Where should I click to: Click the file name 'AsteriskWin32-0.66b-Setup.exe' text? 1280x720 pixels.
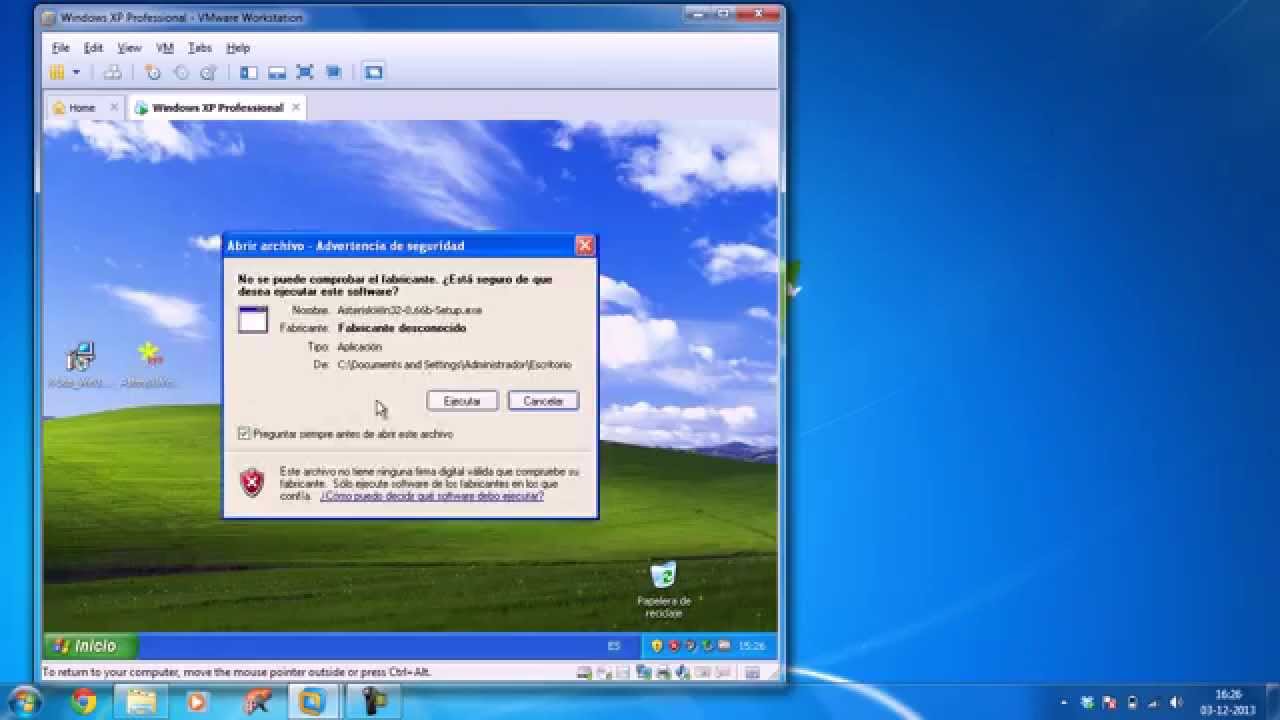(x=410, y=310)
